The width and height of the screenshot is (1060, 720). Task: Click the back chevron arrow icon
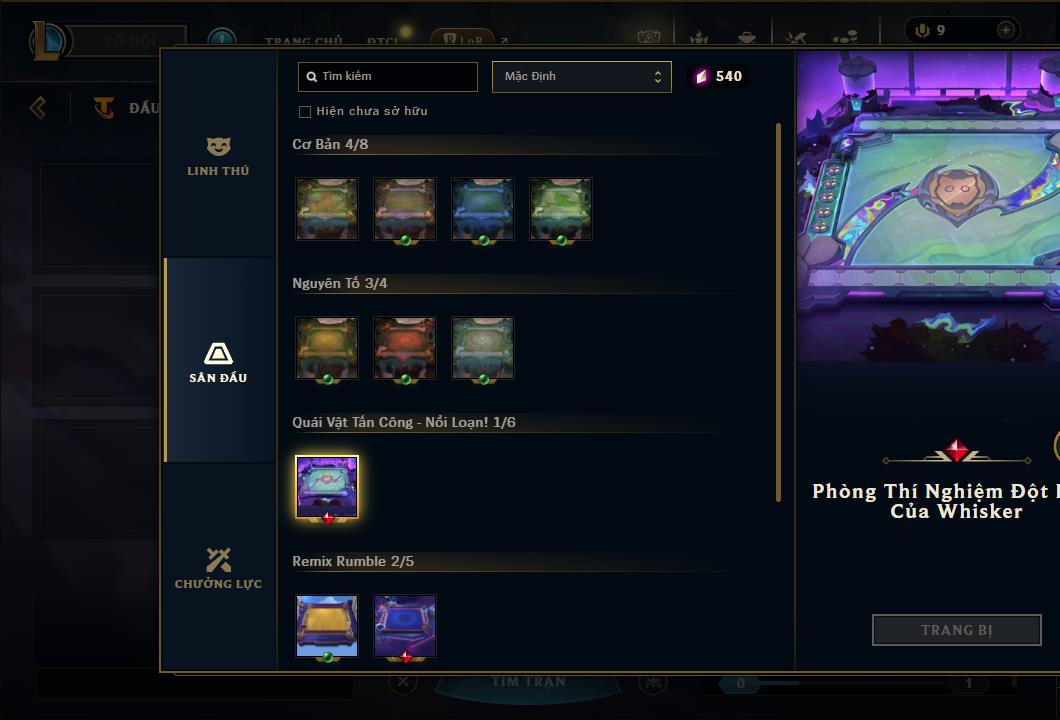coord(38,107)
